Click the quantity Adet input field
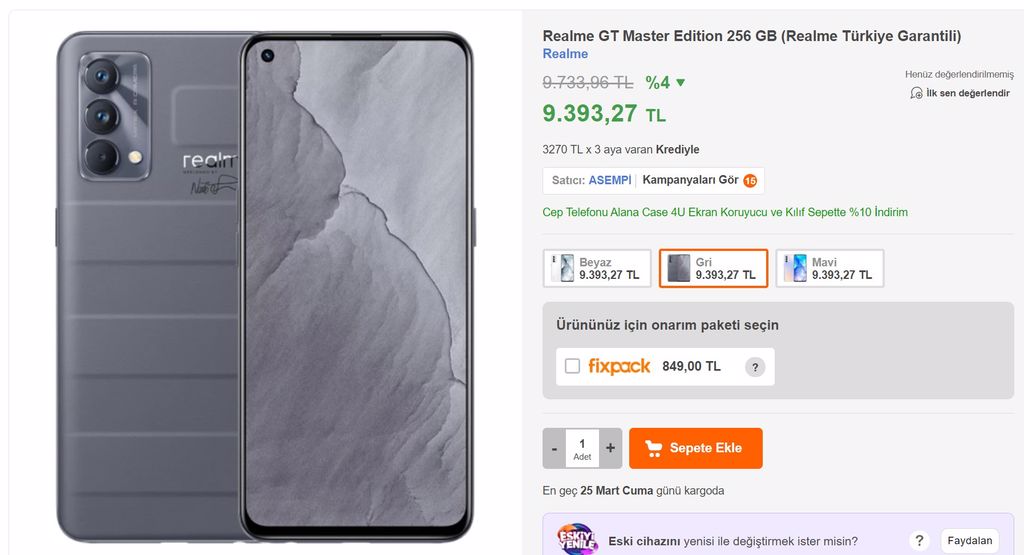Screen dimensions: 1024x555 click(x=582, y=448)
